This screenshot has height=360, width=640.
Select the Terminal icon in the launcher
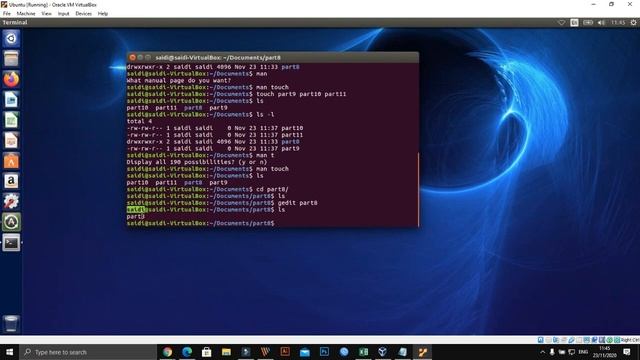tap(11, 243)
